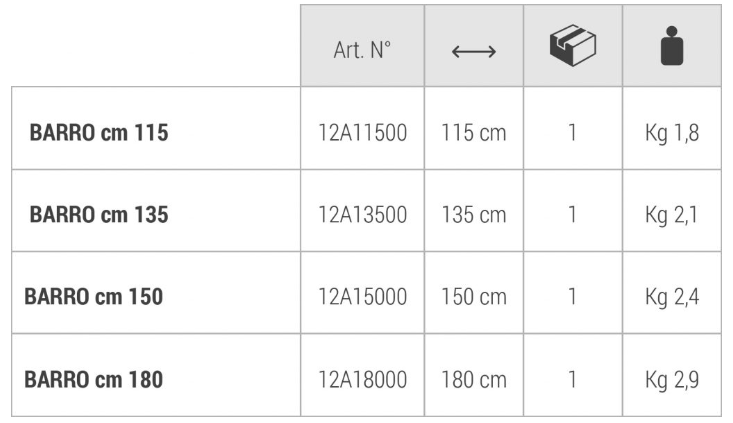Click the weight header icon
Image resolution: width=733 pixels, height=423 pixels.
click(672, 48)
